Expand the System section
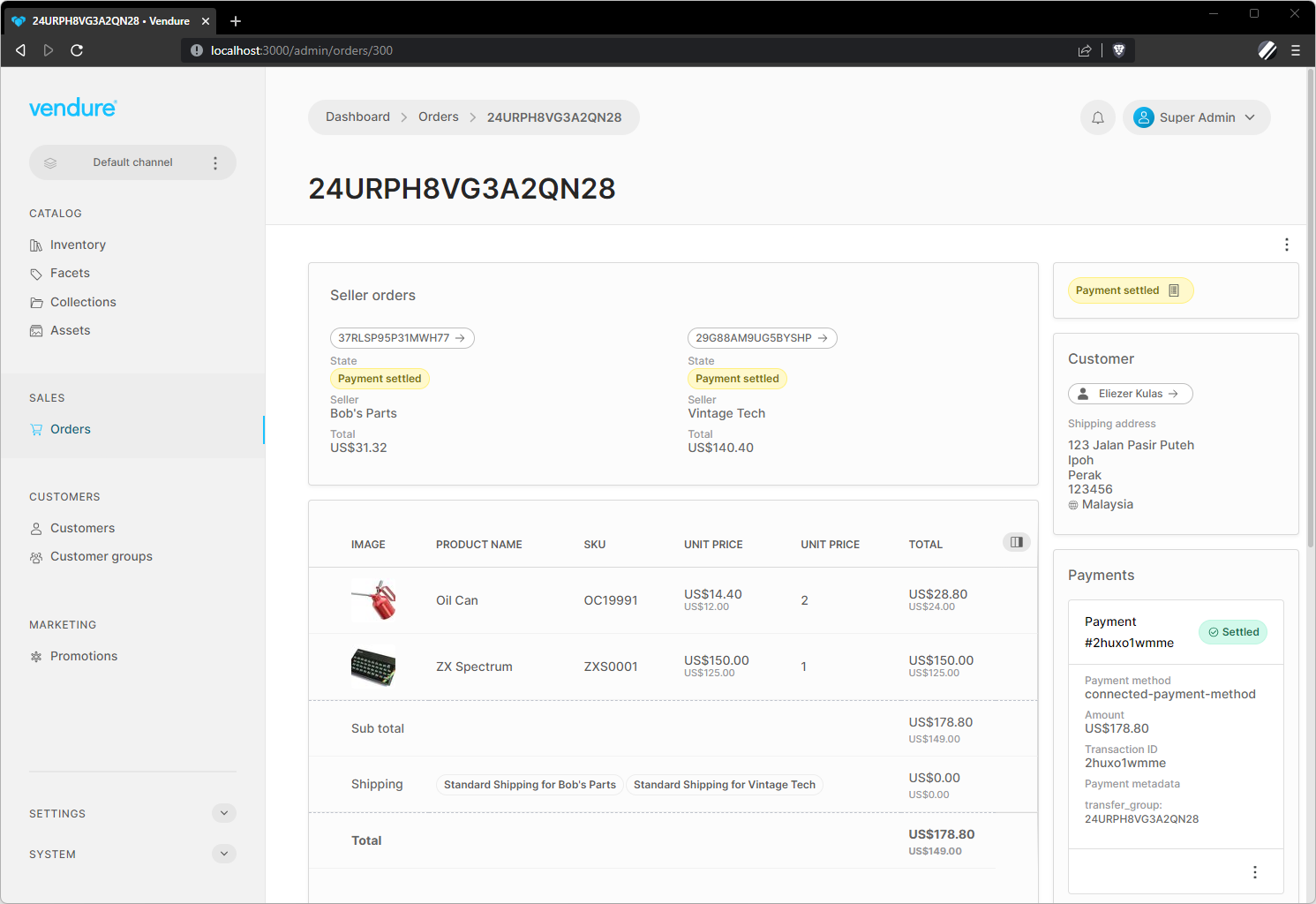Screen dimensions: 1316x904 coord(223,854)
